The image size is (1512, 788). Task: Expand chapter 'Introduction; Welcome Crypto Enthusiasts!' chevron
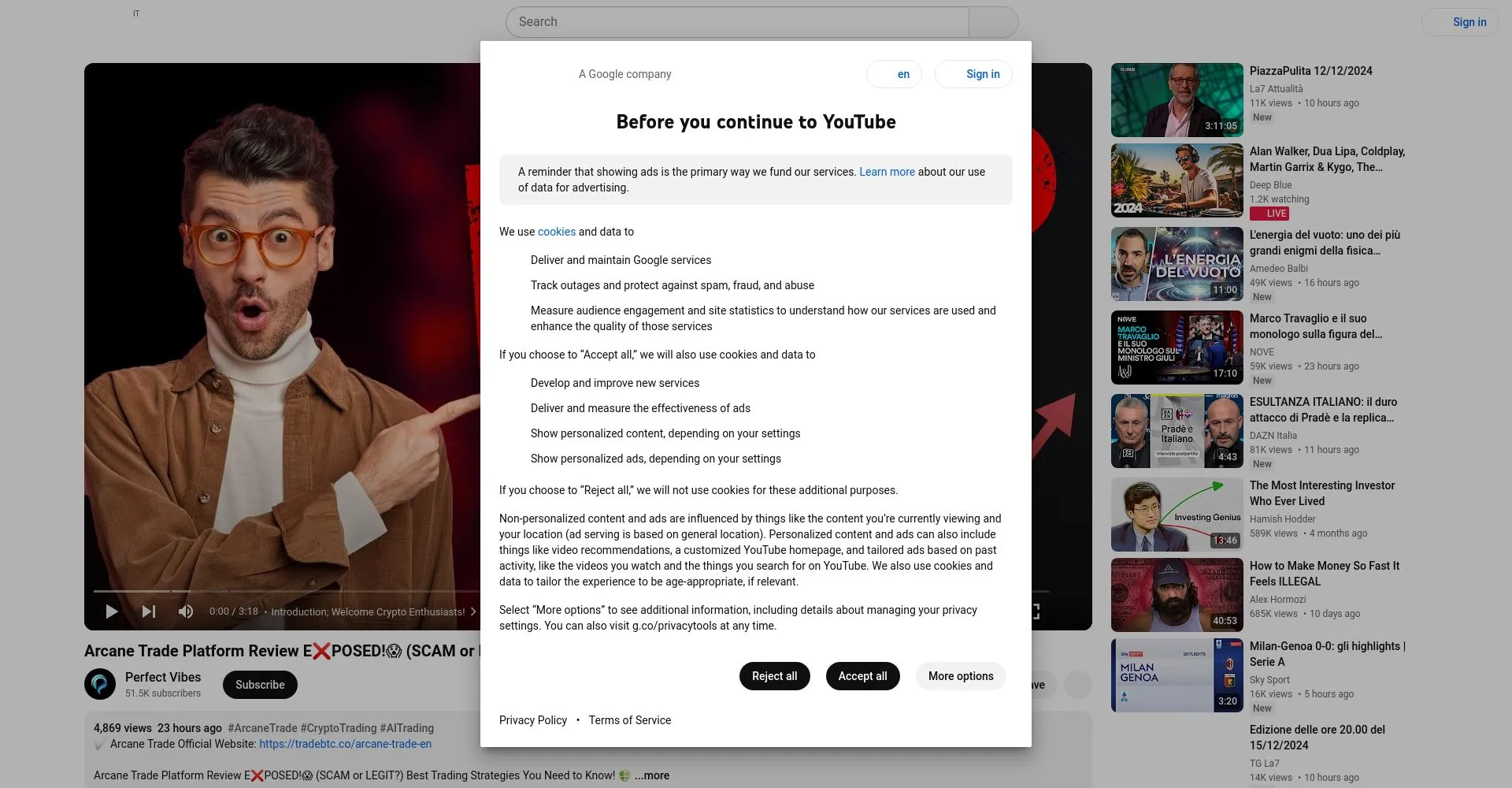[x=473, y=611]
